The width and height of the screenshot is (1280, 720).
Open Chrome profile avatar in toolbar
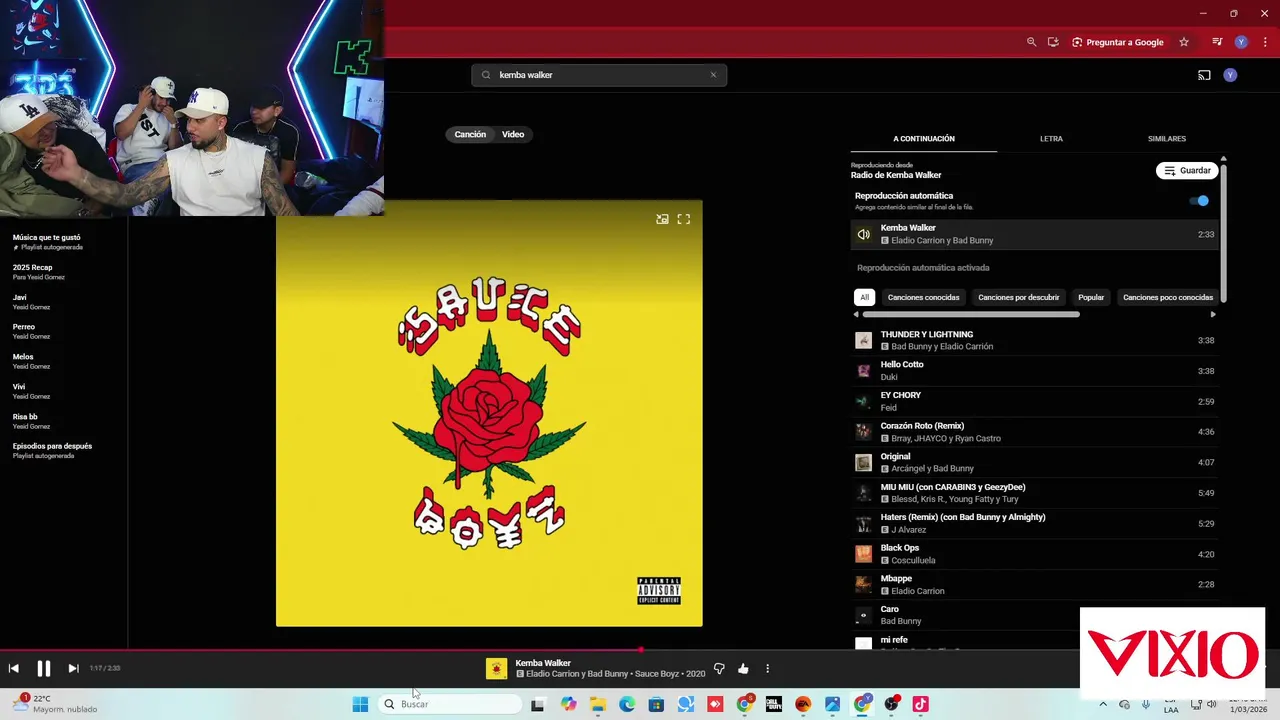coord(1241,42)
